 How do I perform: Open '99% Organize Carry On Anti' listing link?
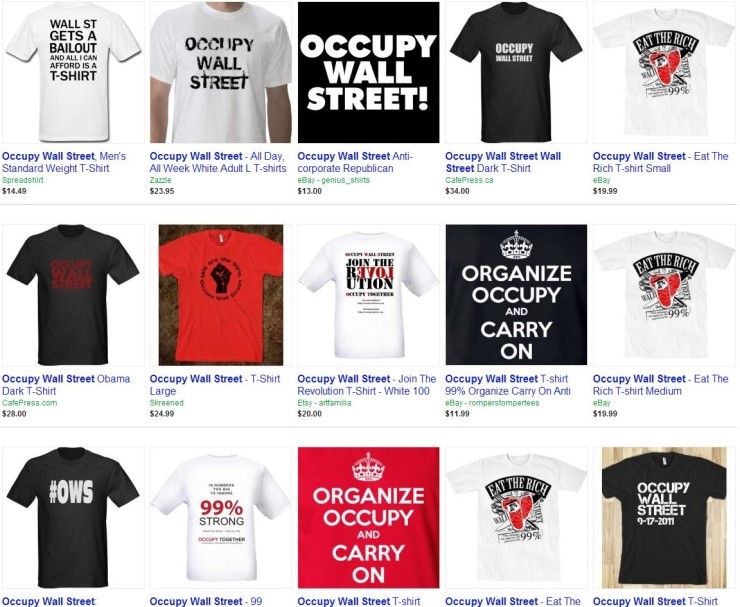(508, 385)
